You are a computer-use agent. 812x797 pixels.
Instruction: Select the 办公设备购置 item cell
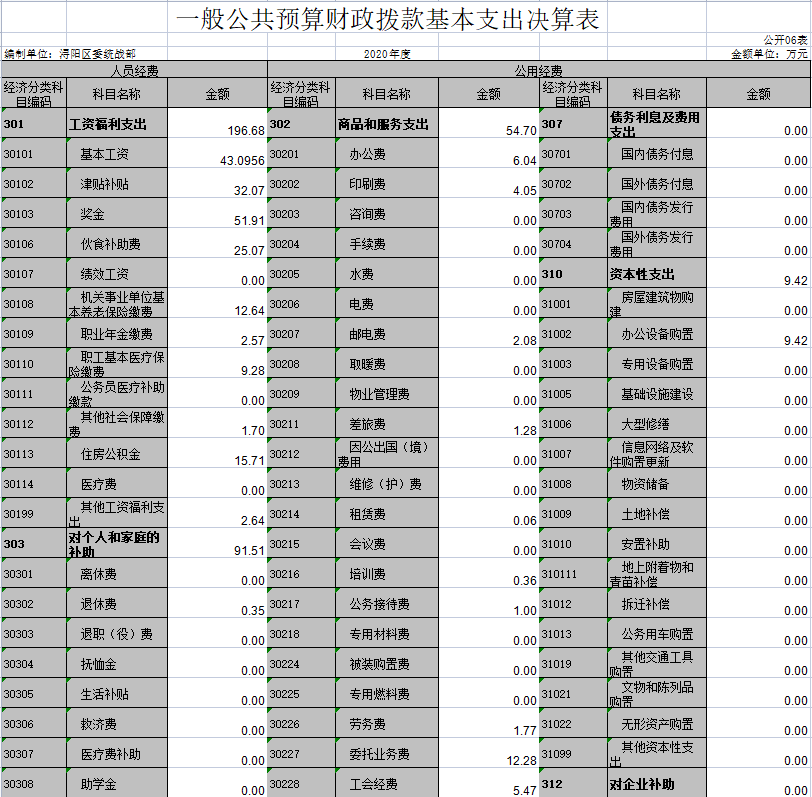[656, 334]
